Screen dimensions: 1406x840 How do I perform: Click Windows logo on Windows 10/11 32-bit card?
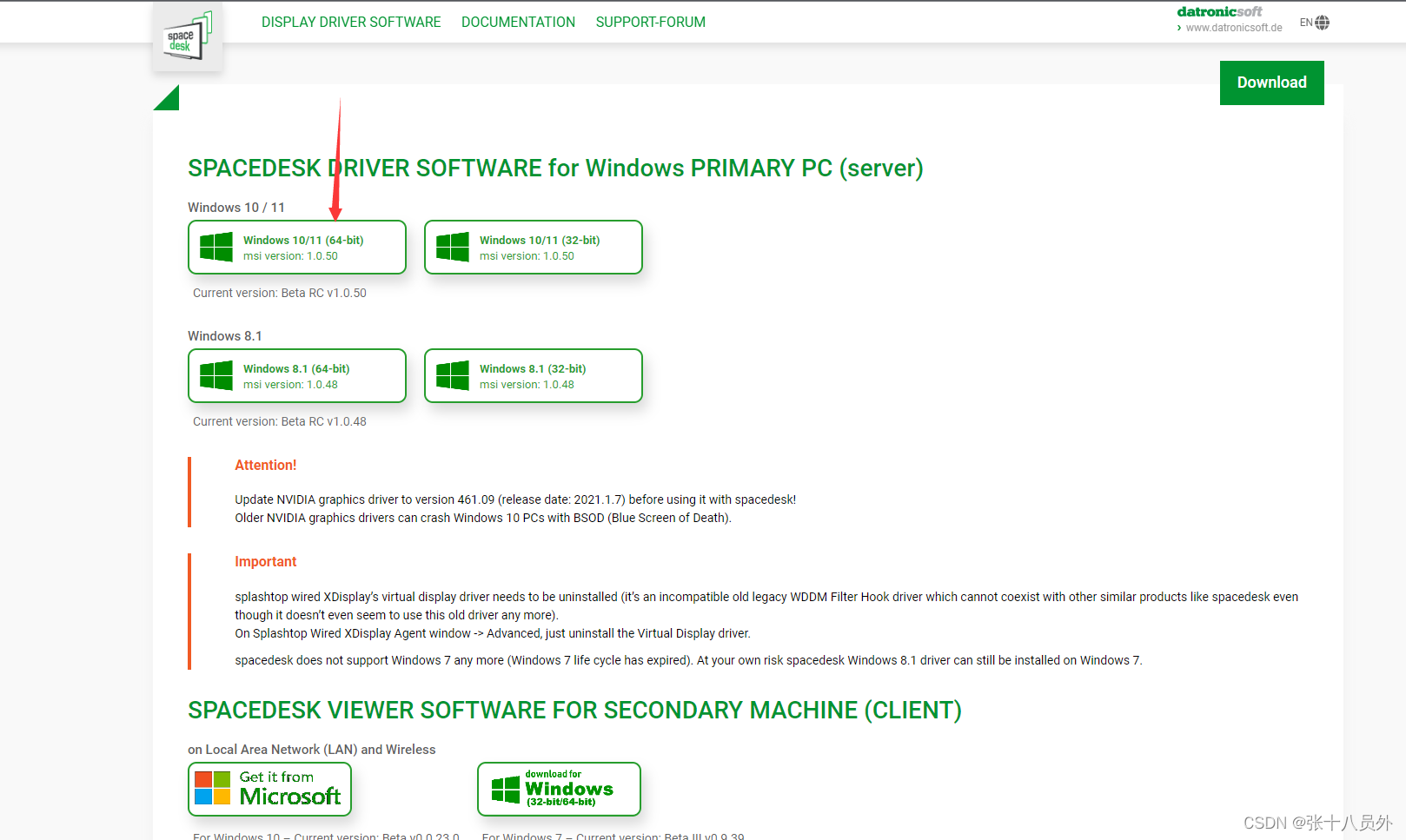click(x=453, y=247)
